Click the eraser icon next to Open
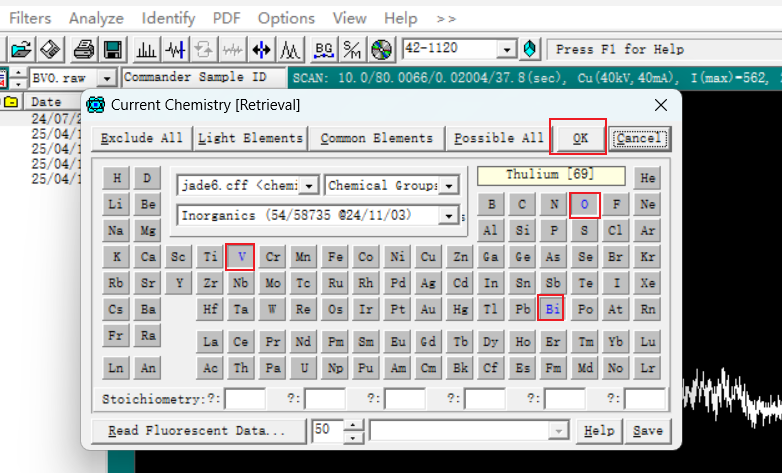The height and width of the screenshot is (473, 782). tap(50, 50)
